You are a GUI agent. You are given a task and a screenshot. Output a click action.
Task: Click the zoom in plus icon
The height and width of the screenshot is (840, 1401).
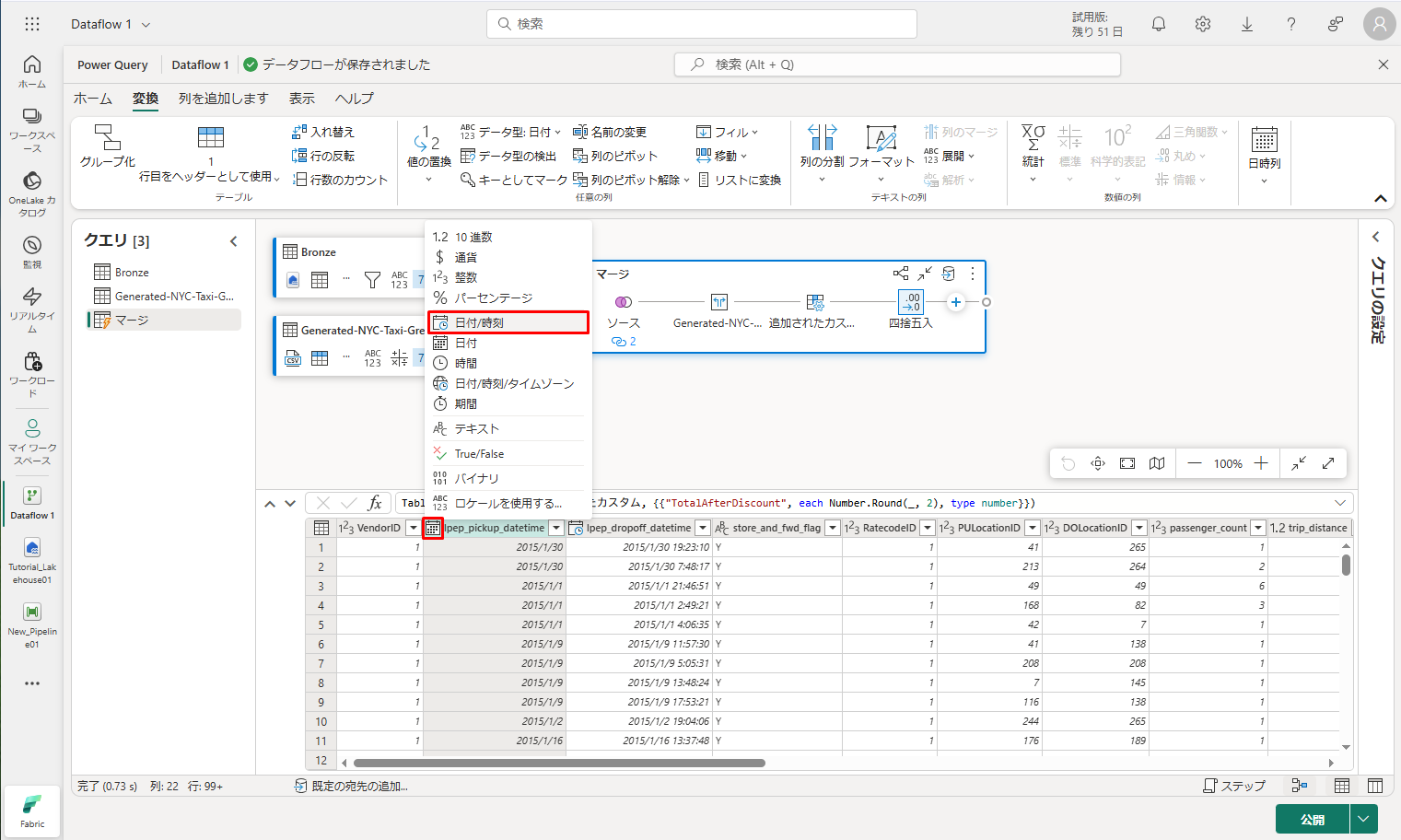click(1261, 463)
